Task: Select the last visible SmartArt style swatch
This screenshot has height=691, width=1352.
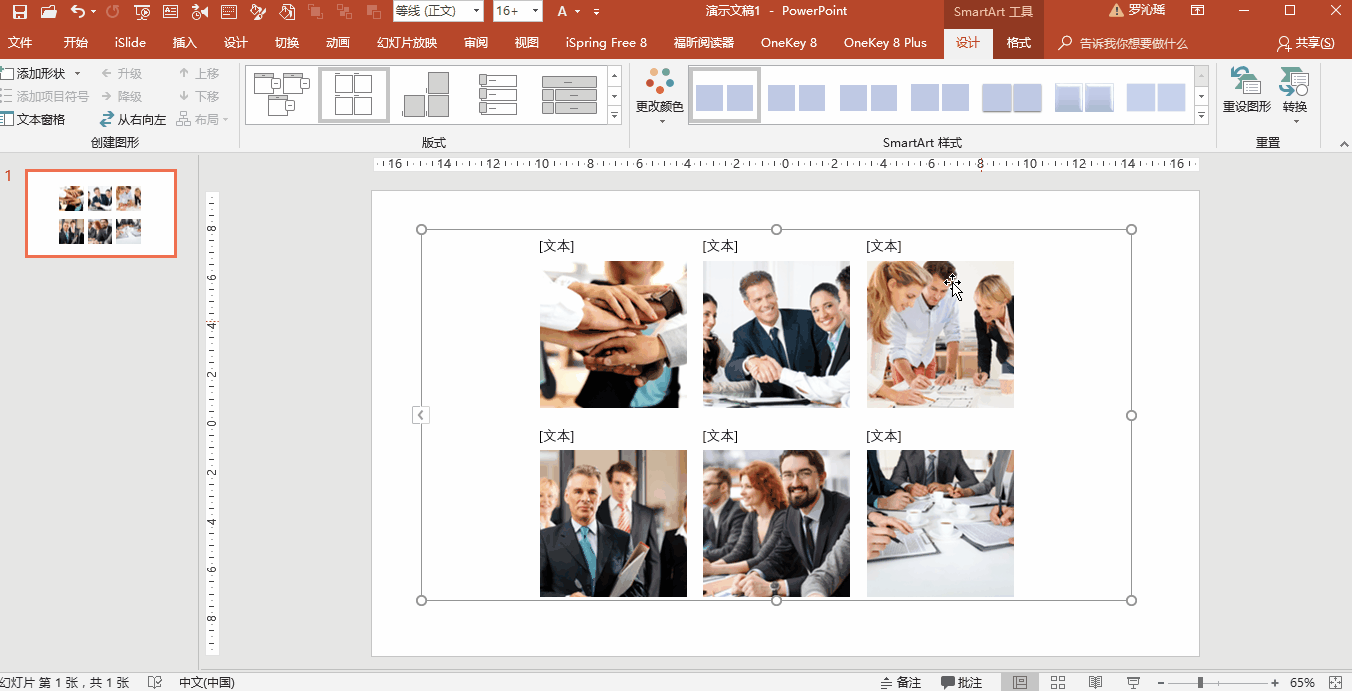Action: 1155,97
